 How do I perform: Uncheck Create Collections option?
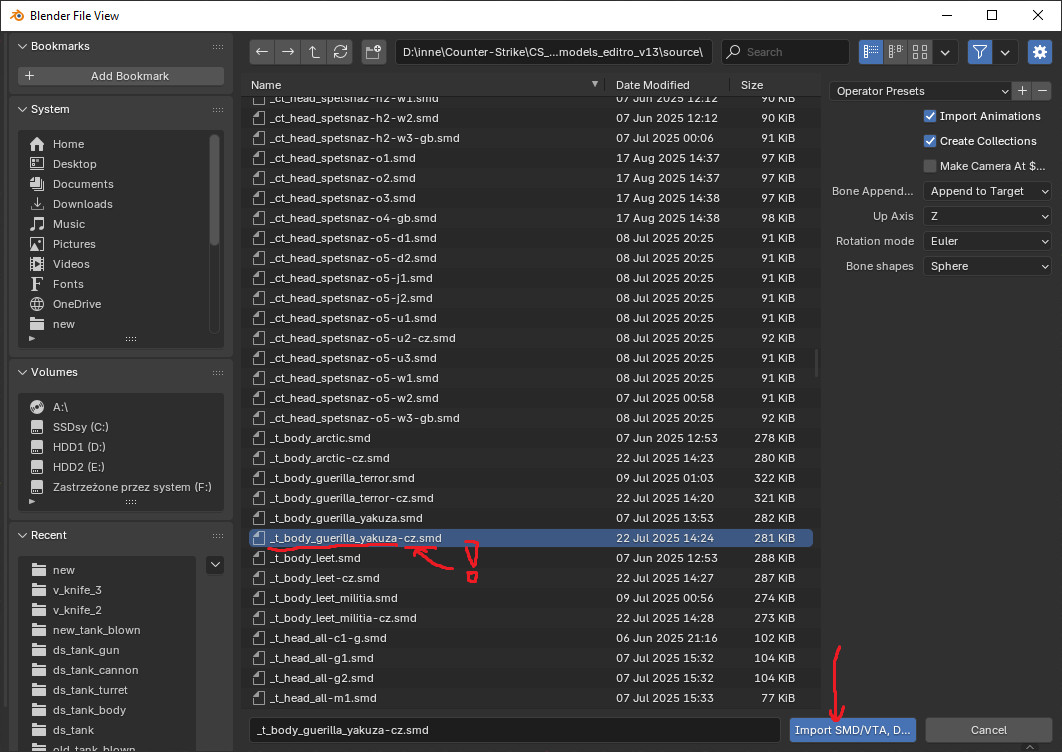coord(930,141)
